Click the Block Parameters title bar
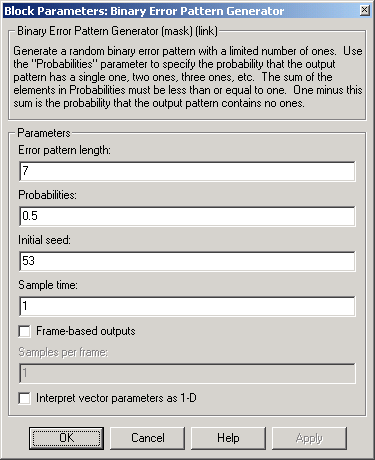Image resolution: width=375 pixels, height=460 pixels. 180,11
